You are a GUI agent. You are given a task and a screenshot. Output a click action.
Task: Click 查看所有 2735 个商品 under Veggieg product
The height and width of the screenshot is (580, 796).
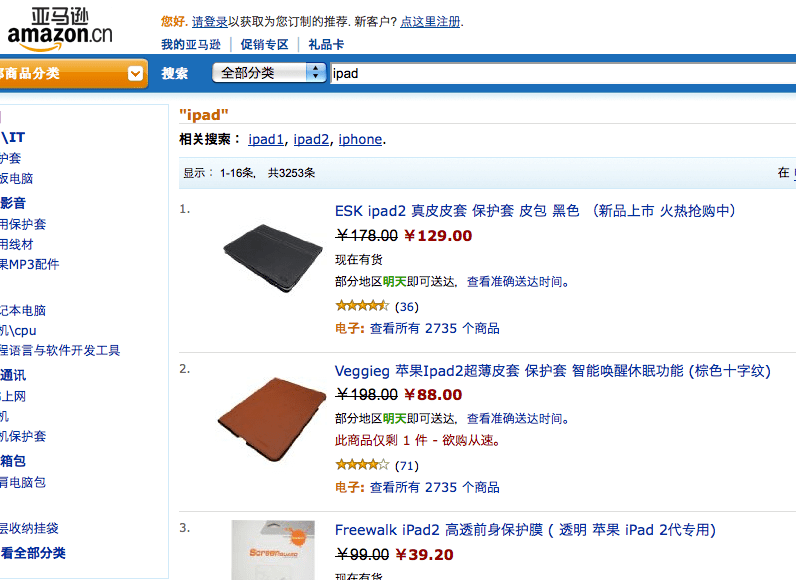(x=435, y=487)
